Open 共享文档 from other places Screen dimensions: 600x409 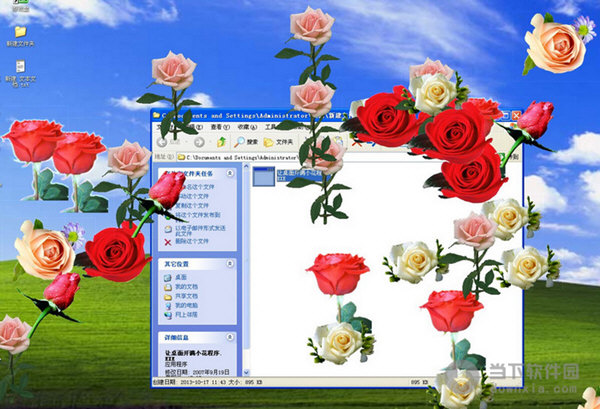[x=181, y=296]
